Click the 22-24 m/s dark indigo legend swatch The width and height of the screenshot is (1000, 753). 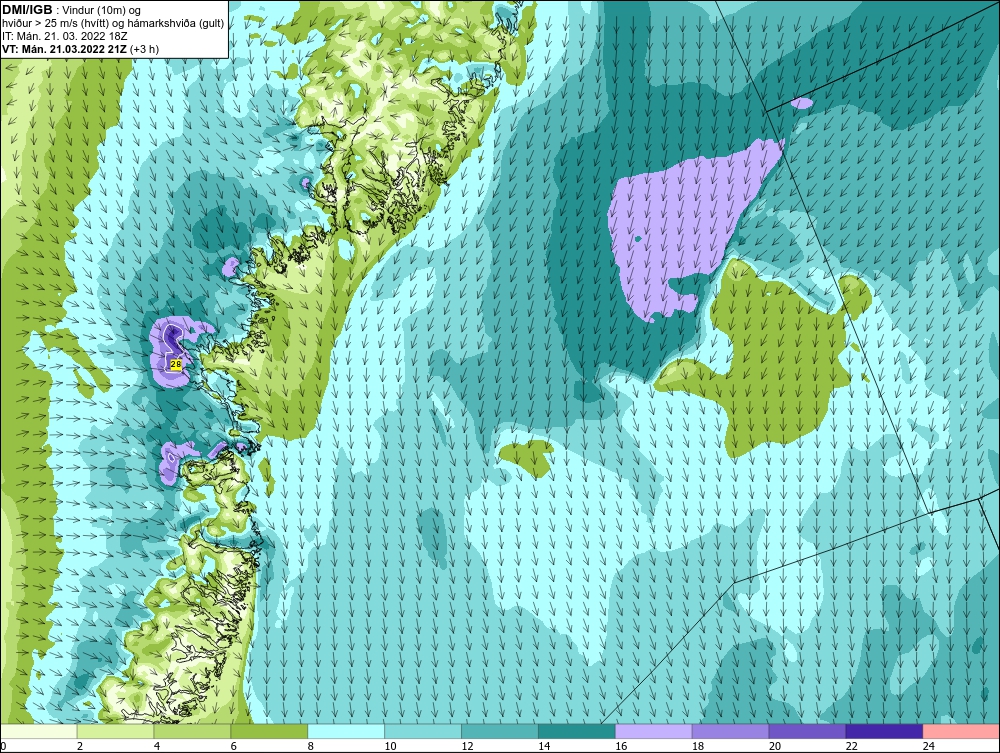tap(884, 731)
